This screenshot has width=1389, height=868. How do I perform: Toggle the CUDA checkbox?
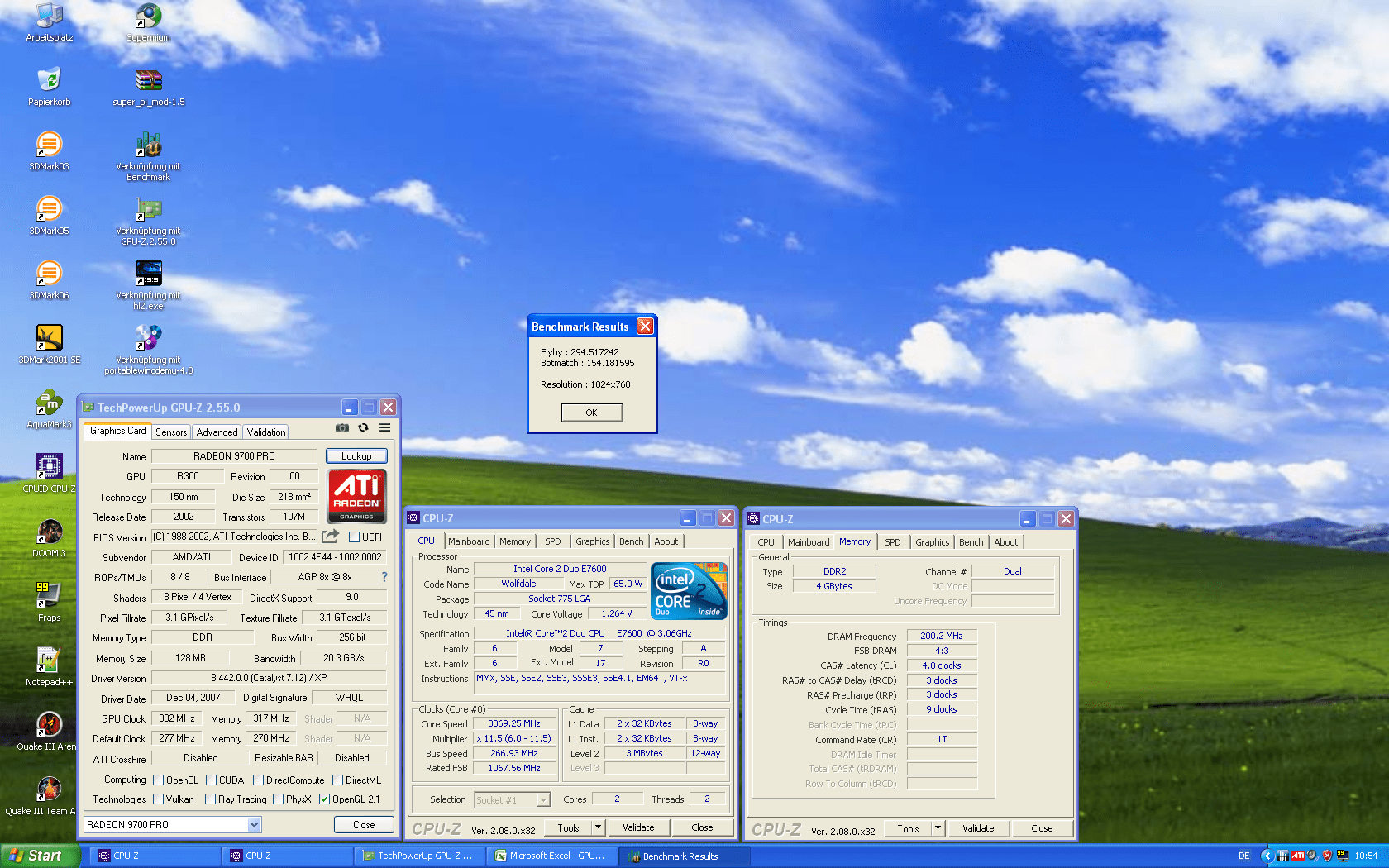[x=212, y=780]
